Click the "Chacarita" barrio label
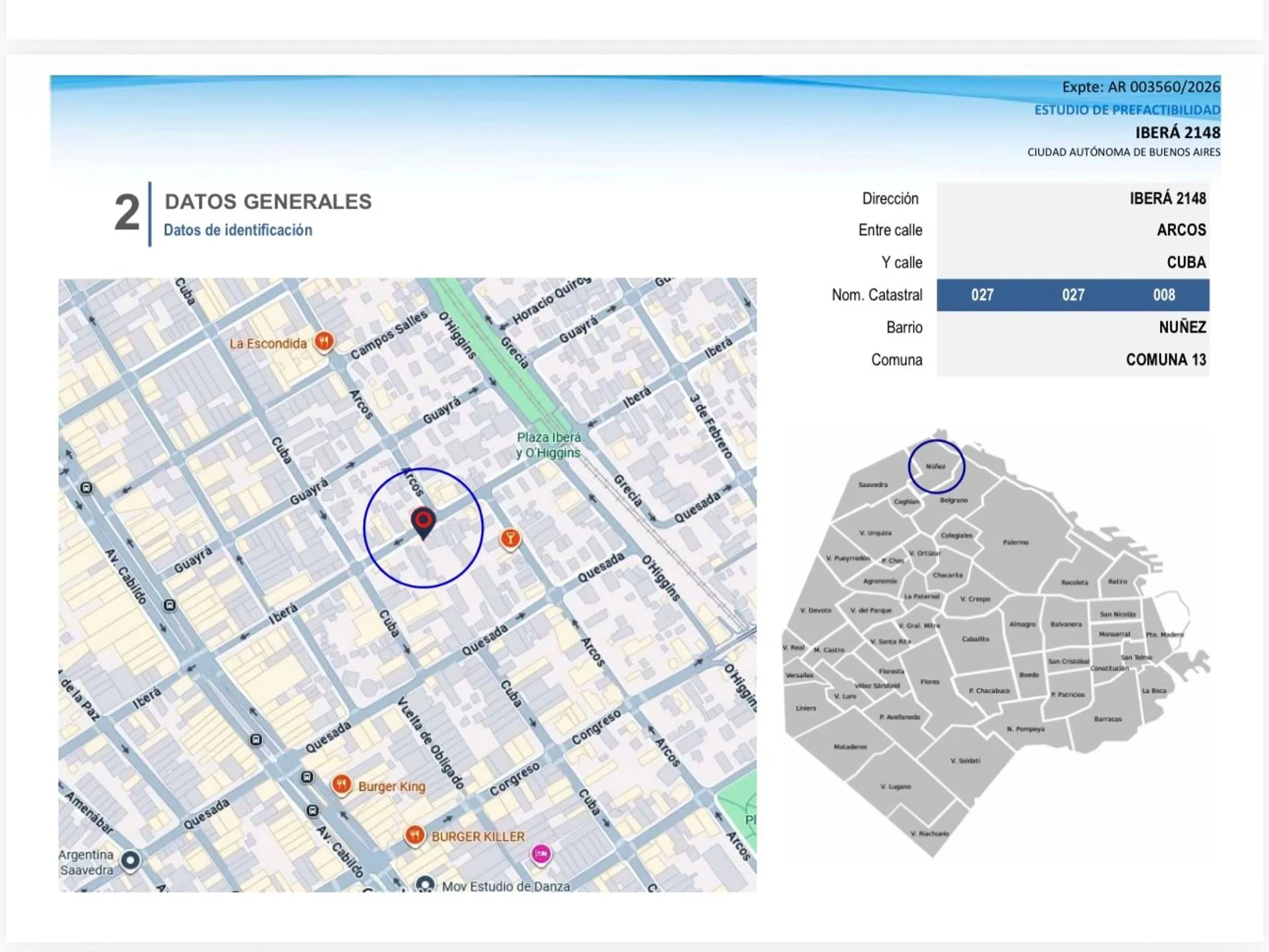The width and height of the screenshot is (1269, 952). coord(947,575)
